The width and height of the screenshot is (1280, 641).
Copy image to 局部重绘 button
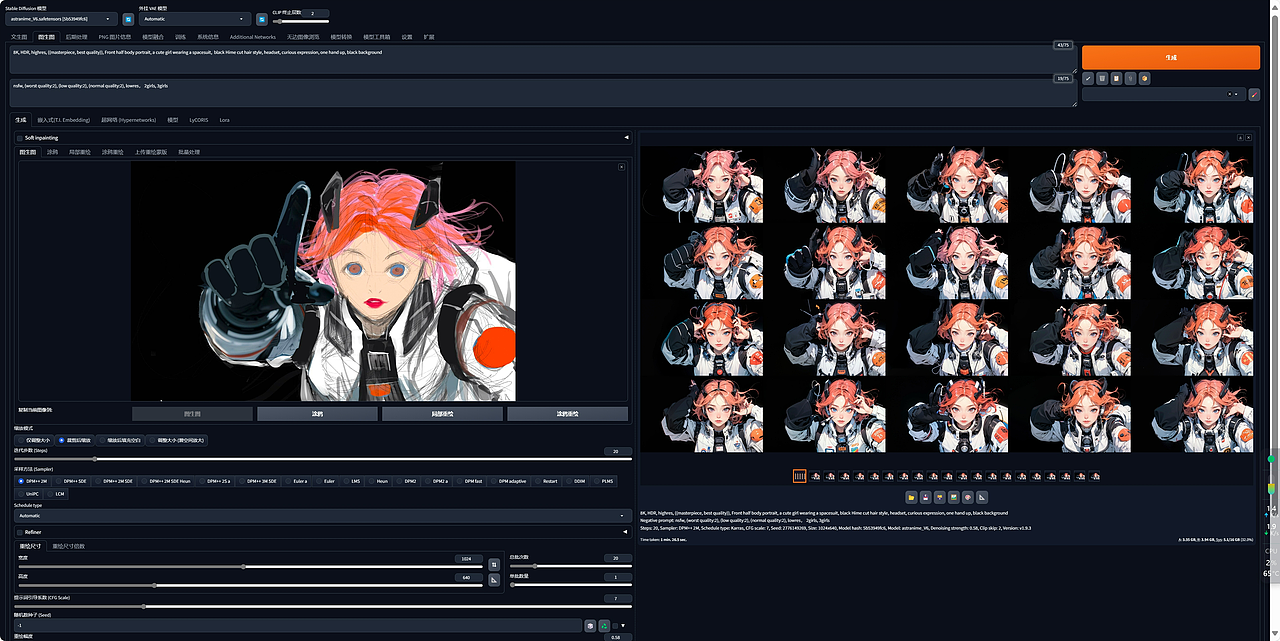click(x=442, y=414)
